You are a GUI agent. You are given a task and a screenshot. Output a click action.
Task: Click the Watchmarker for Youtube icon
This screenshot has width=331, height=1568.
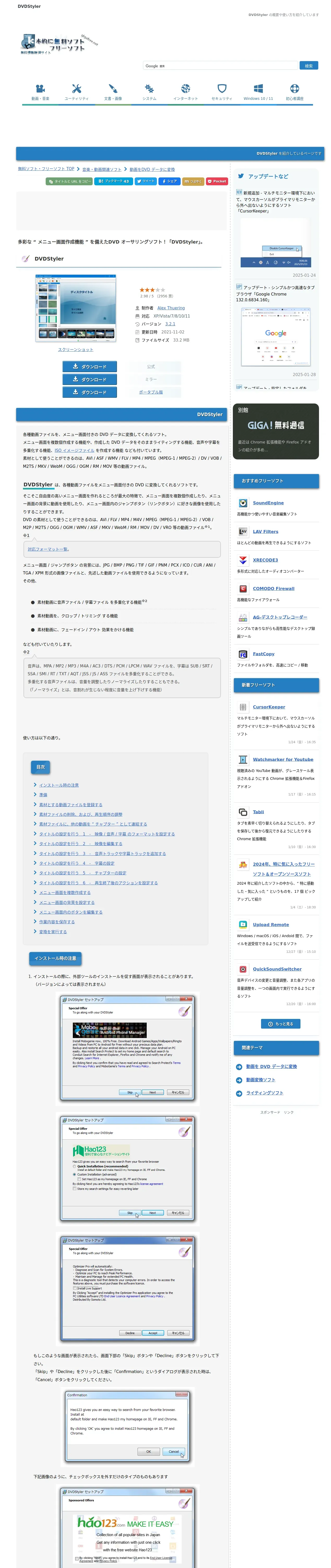pyautogui.click(x=243, y=760)
